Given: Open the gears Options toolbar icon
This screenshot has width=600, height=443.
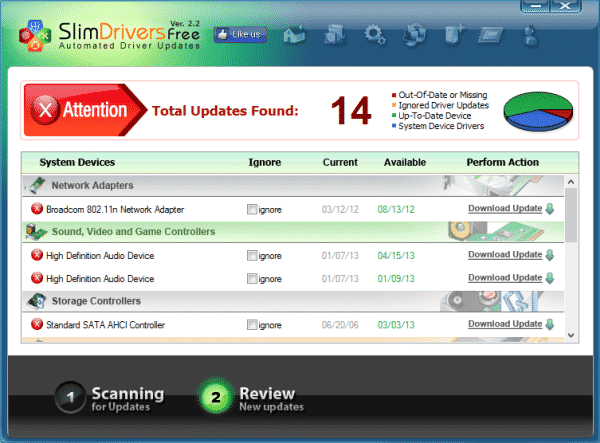Looking at the screenshot, I should (x=375, y=35).
